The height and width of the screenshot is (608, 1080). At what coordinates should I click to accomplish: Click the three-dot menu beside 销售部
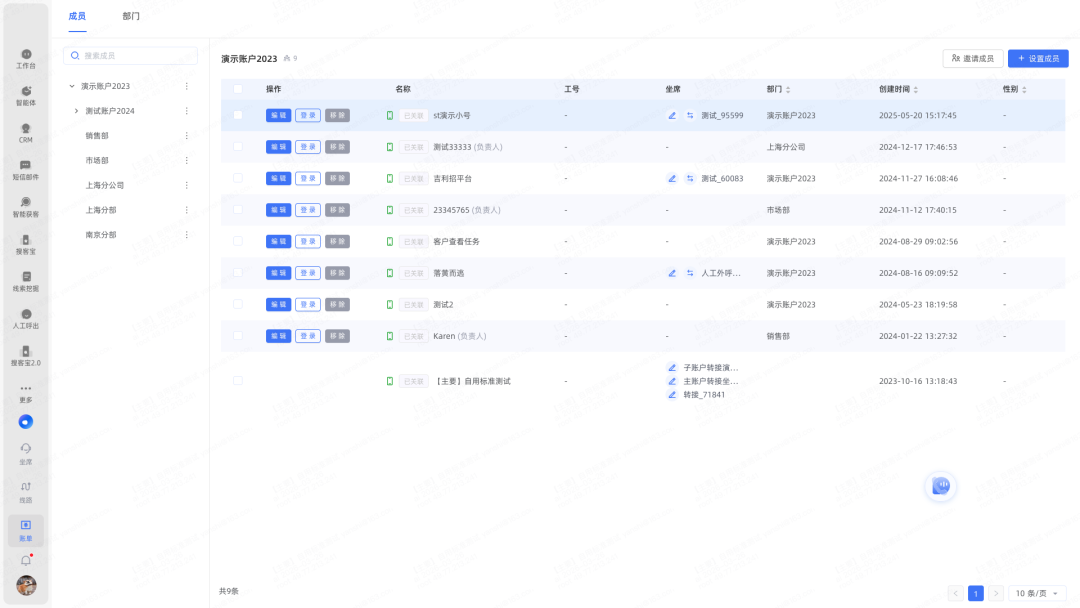(x=186, y=135)
